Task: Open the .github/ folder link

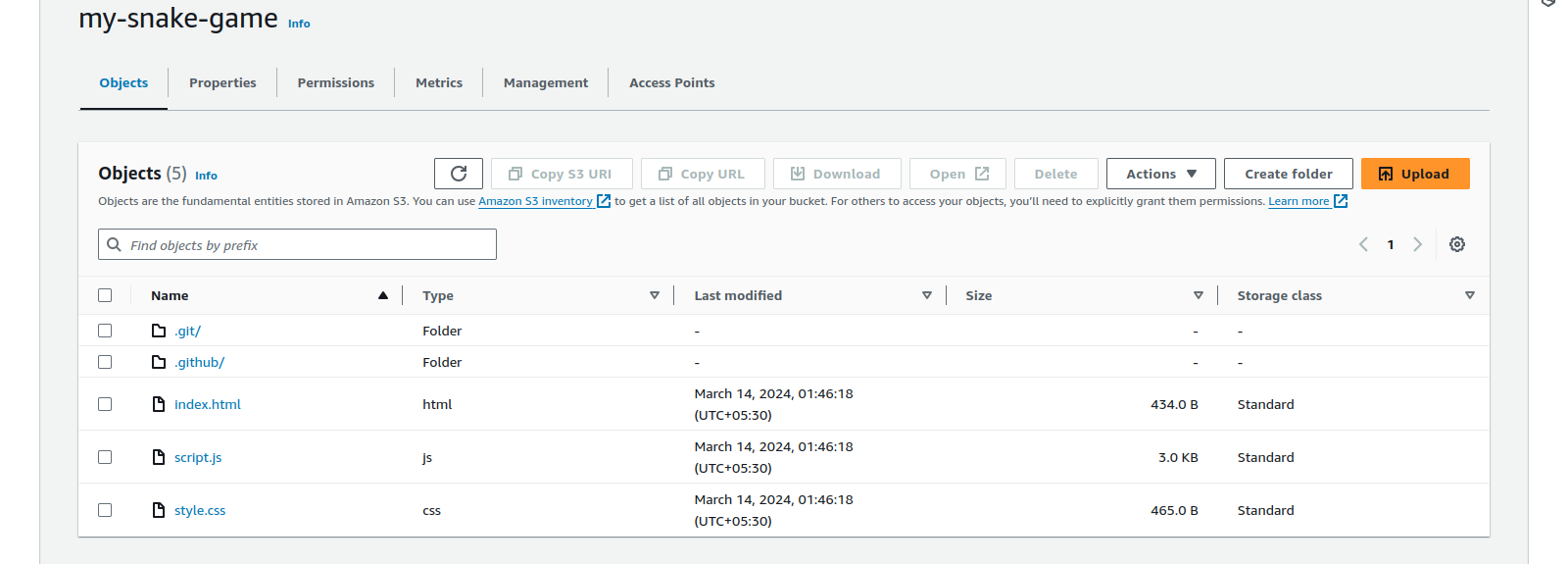Action: [199, 363]
